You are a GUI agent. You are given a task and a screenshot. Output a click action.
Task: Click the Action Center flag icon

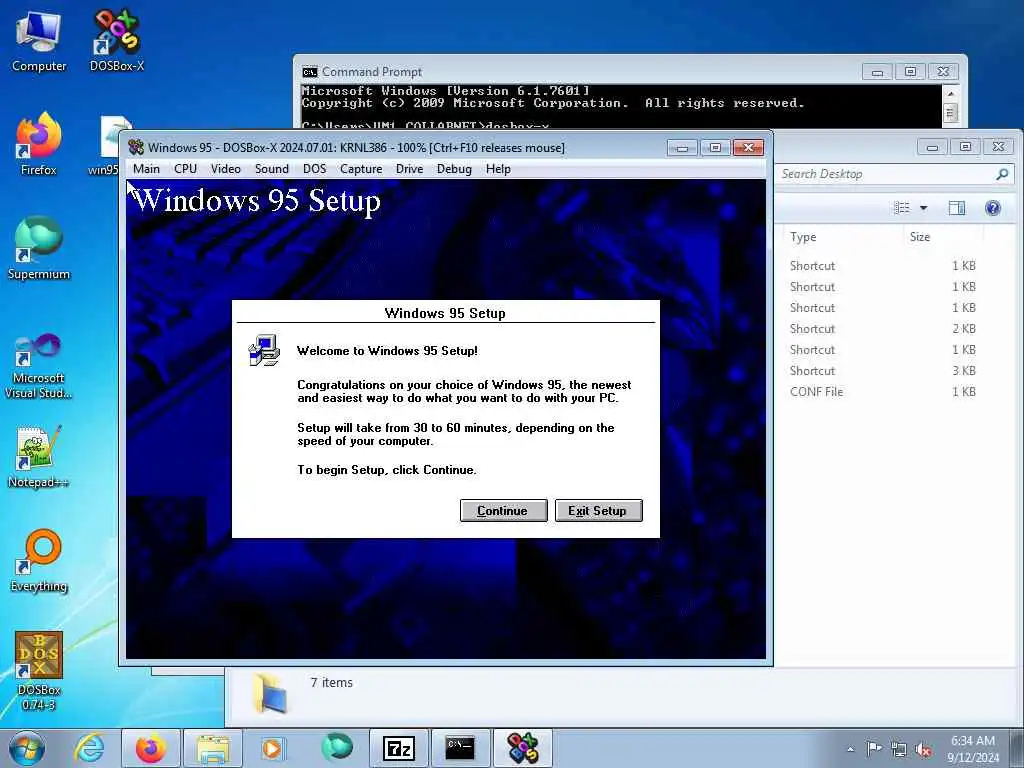(874, 748)
